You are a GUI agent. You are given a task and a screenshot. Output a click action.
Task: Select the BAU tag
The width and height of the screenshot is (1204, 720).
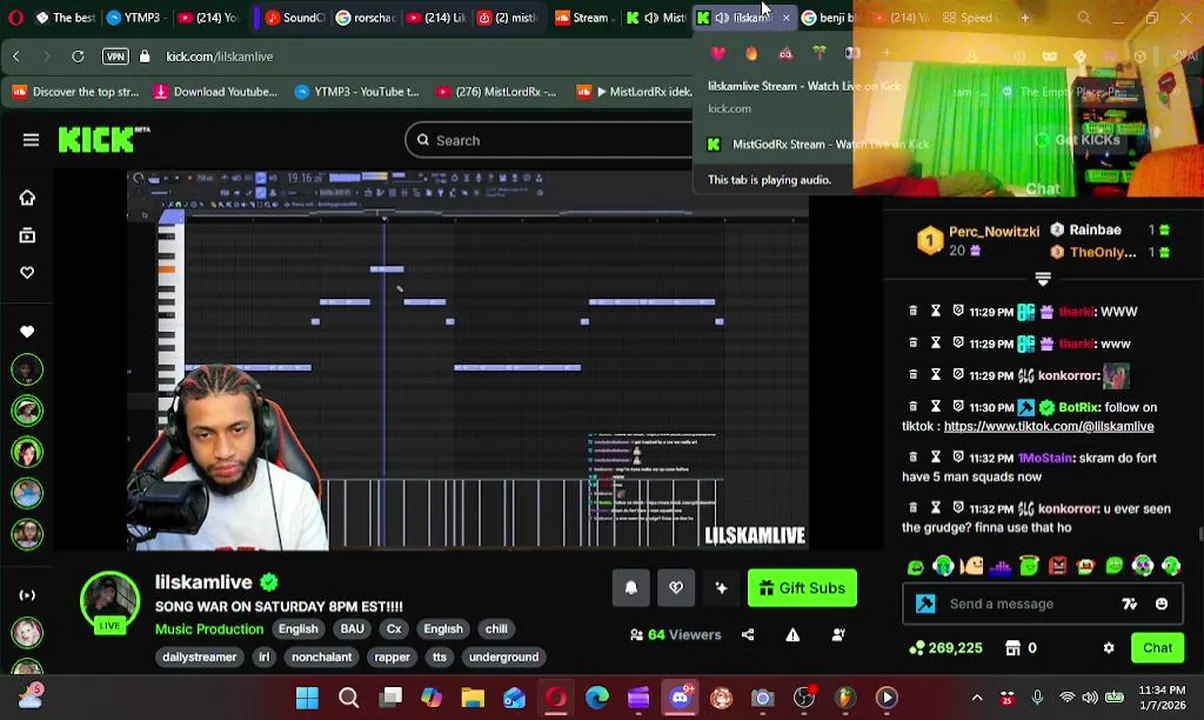[352, 629]
